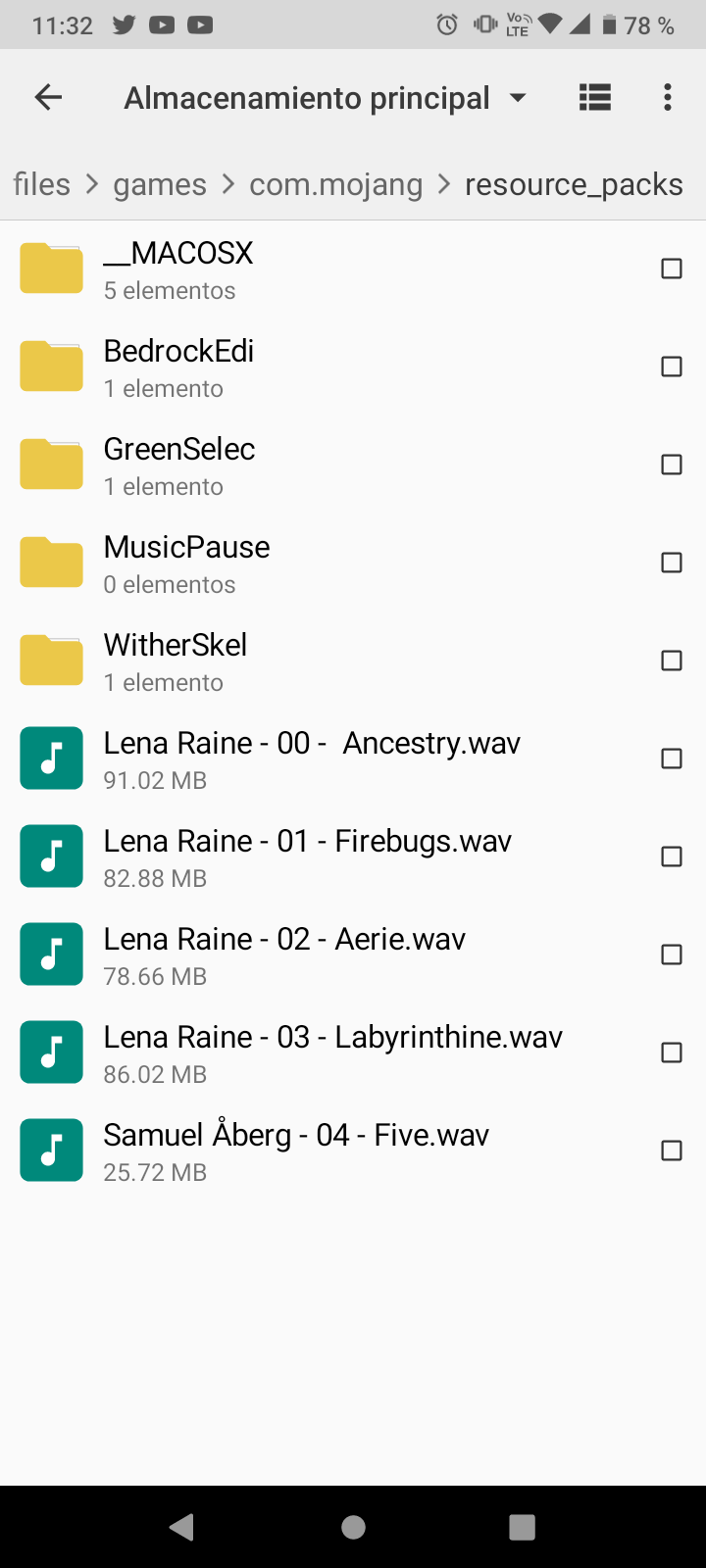Tick the MusicPause folder checkbox
706x1568 pixels.
(x=672, y=563)
